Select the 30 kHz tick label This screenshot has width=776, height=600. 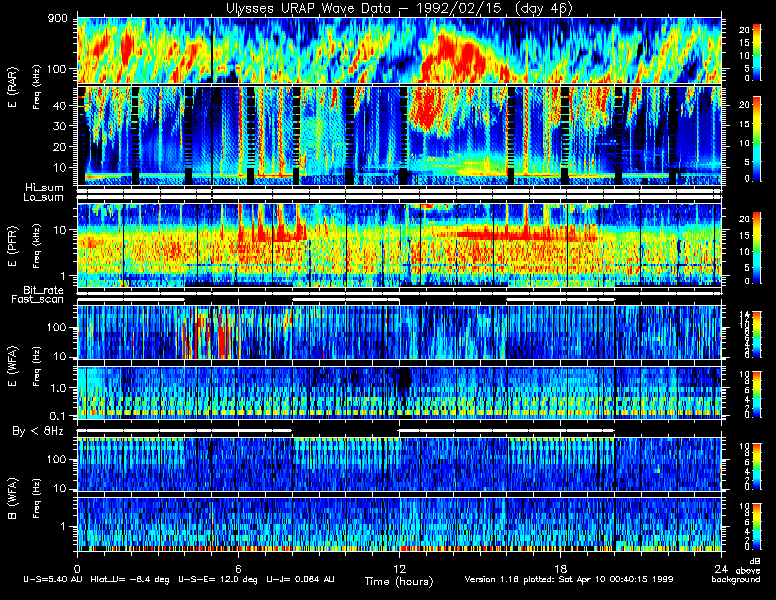(59, 126)
